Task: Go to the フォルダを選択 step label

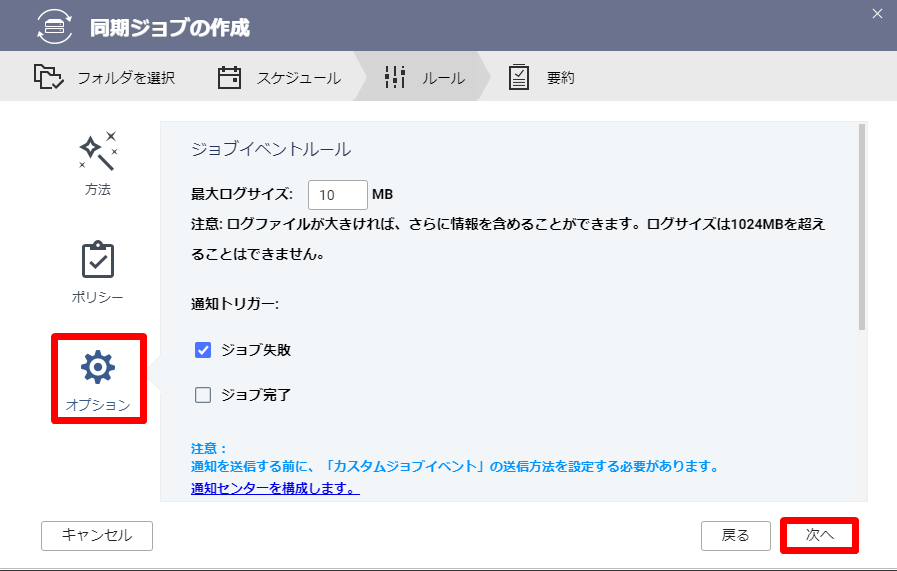Action: point(126,77)
